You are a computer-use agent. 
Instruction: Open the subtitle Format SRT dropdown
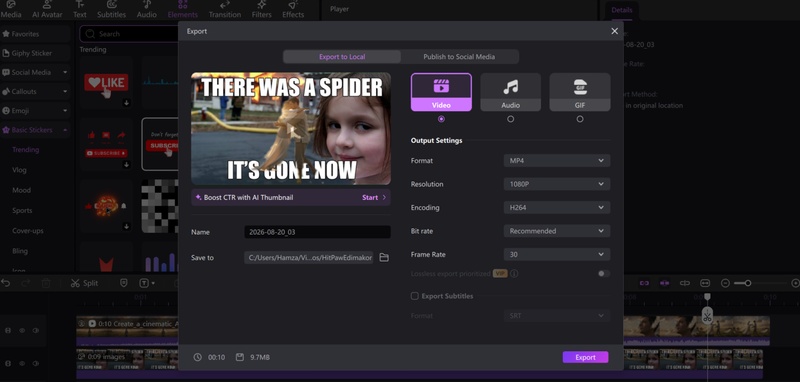(557, 316)
